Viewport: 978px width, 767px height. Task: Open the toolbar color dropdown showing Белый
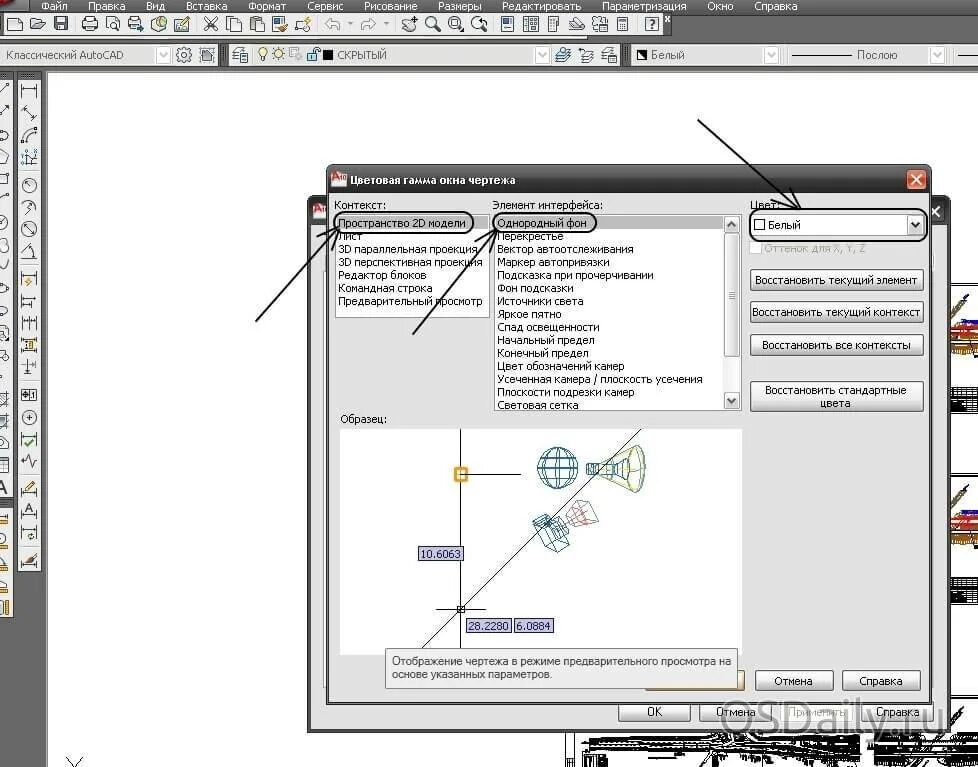coord(771,55)
